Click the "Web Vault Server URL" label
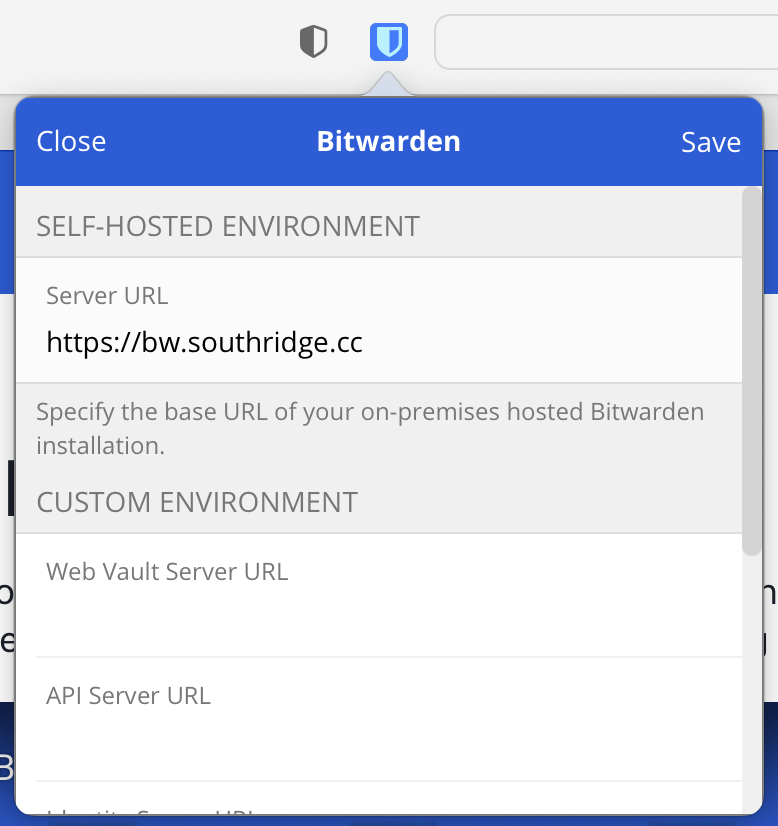Viewport: 778px width, 826px height. (167, 571)
